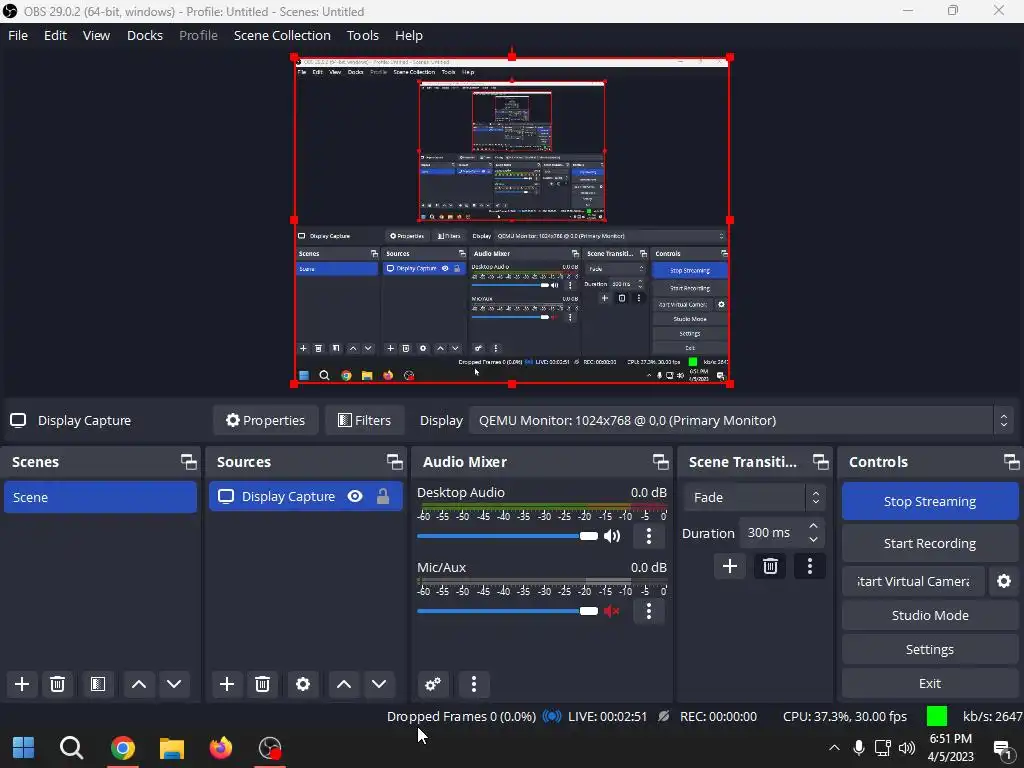This screenshot has height=768, width=1024.
Task: Enable Studio Mode
Action: click(x=930, y=615)
